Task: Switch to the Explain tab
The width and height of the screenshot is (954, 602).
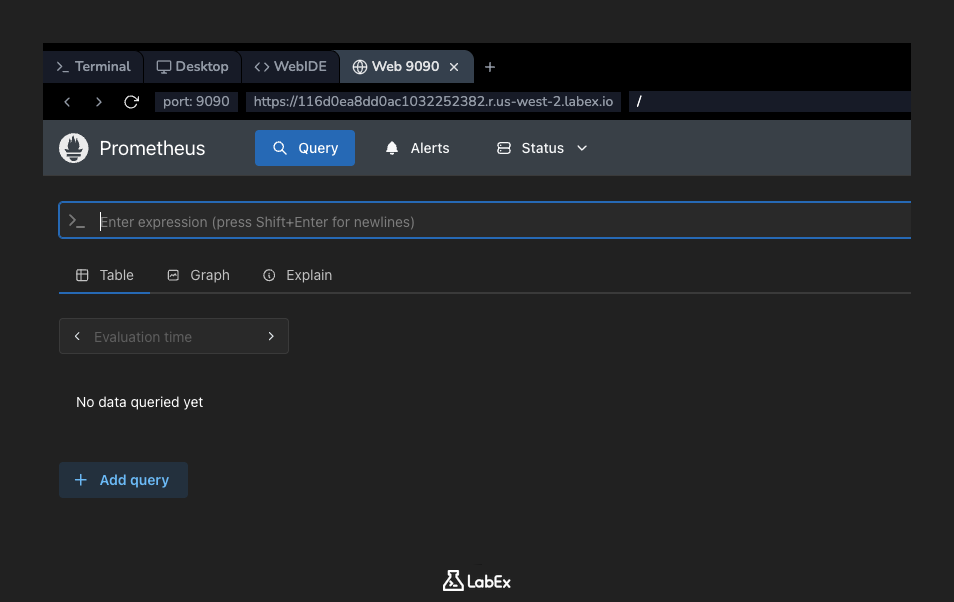Action: click(297, 274)
